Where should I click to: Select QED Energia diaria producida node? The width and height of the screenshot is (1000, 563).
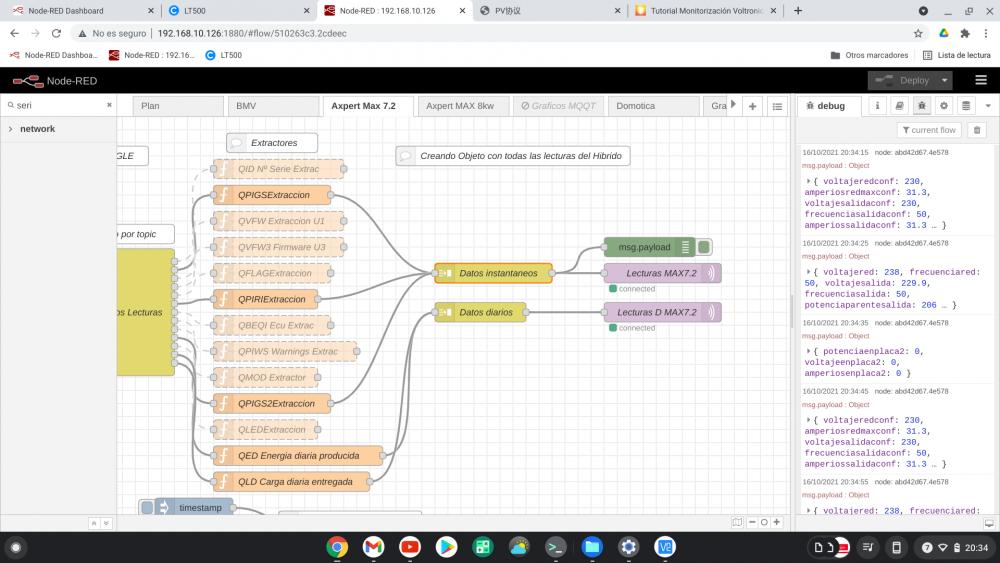click(298, 456)
